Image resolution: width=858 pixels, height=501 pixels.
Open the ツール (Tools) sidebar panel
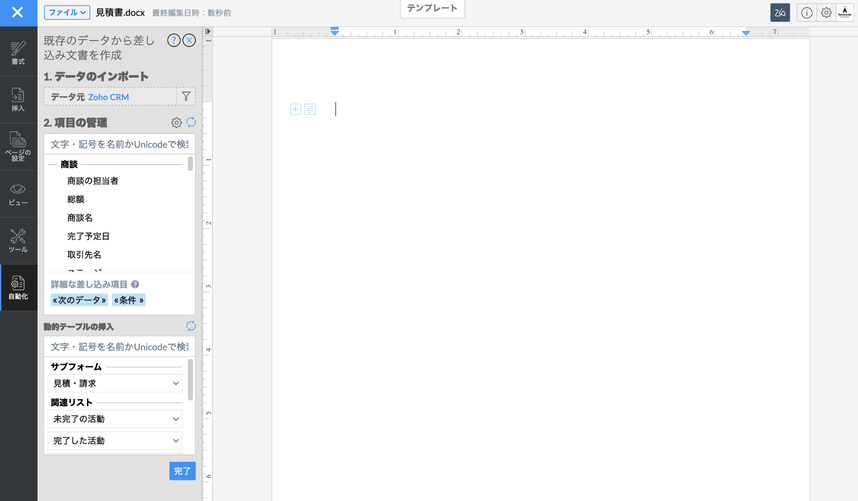(x=18, y=240)
